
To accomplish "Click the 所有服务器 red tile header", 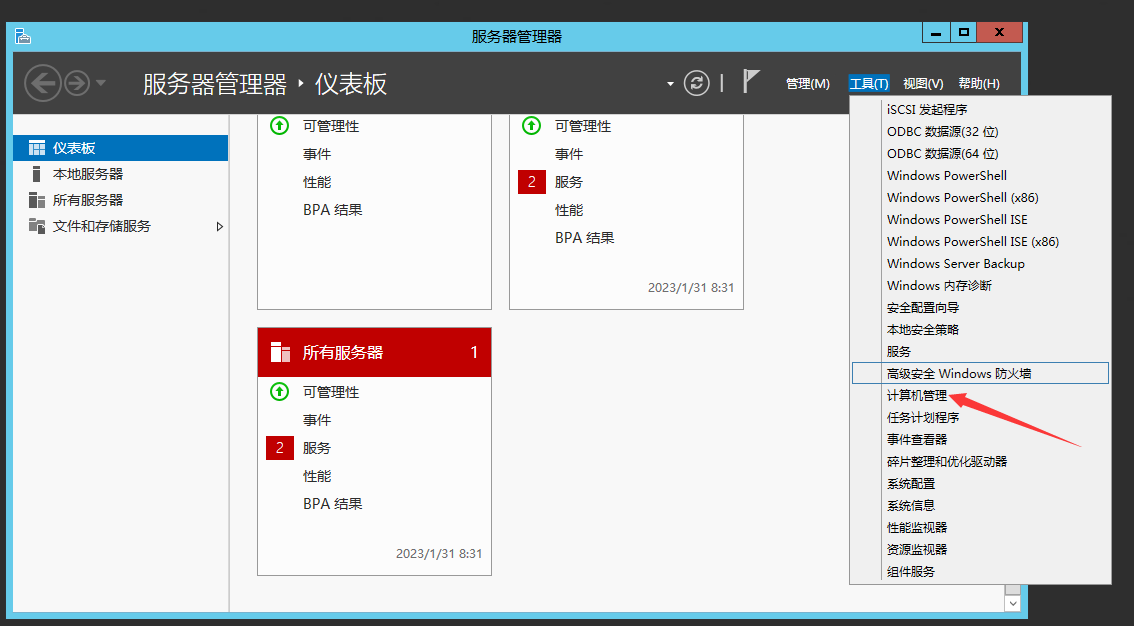I will 374,352.
